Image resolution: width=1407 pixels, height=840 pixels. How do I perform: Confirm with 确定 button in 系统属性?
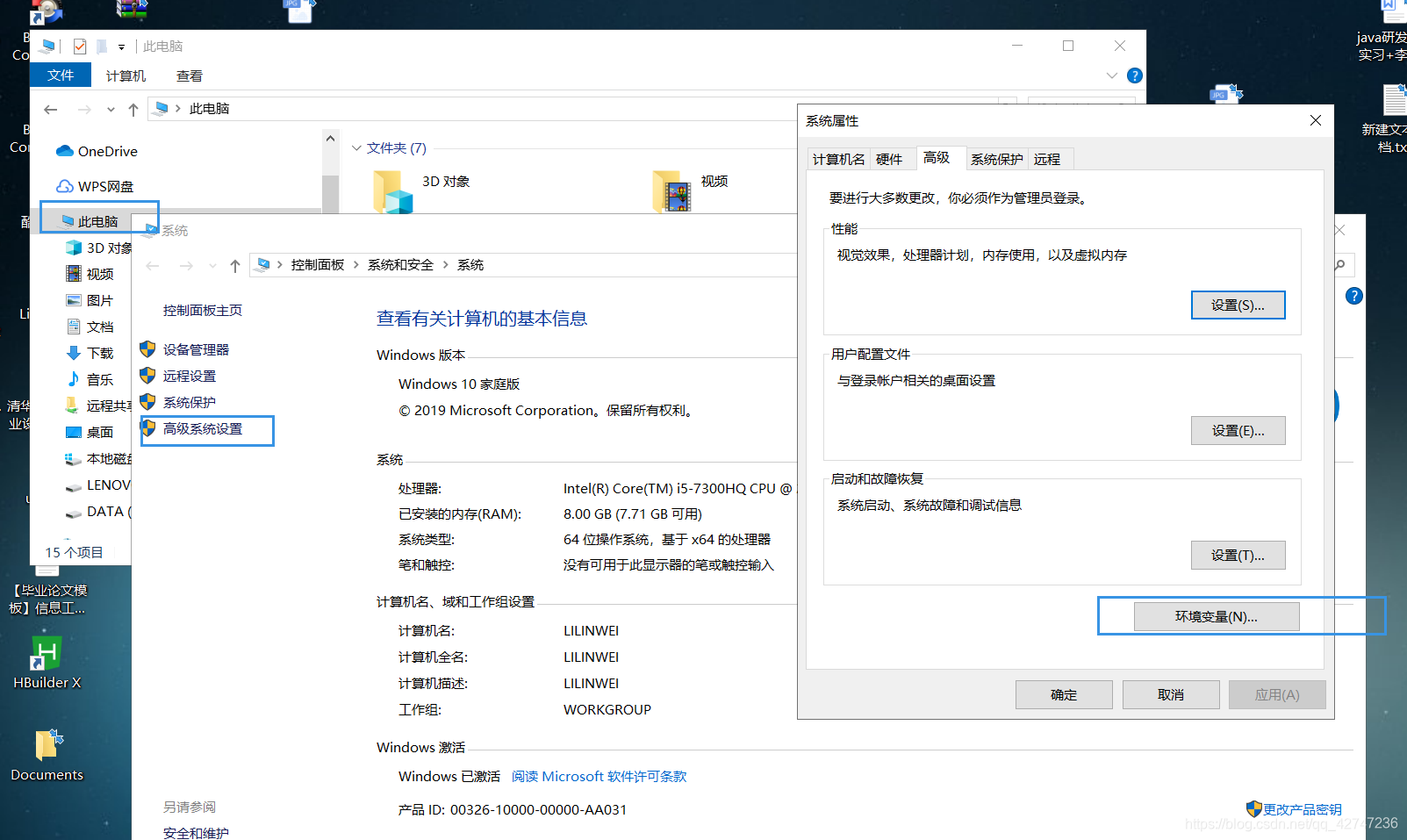1064,694
